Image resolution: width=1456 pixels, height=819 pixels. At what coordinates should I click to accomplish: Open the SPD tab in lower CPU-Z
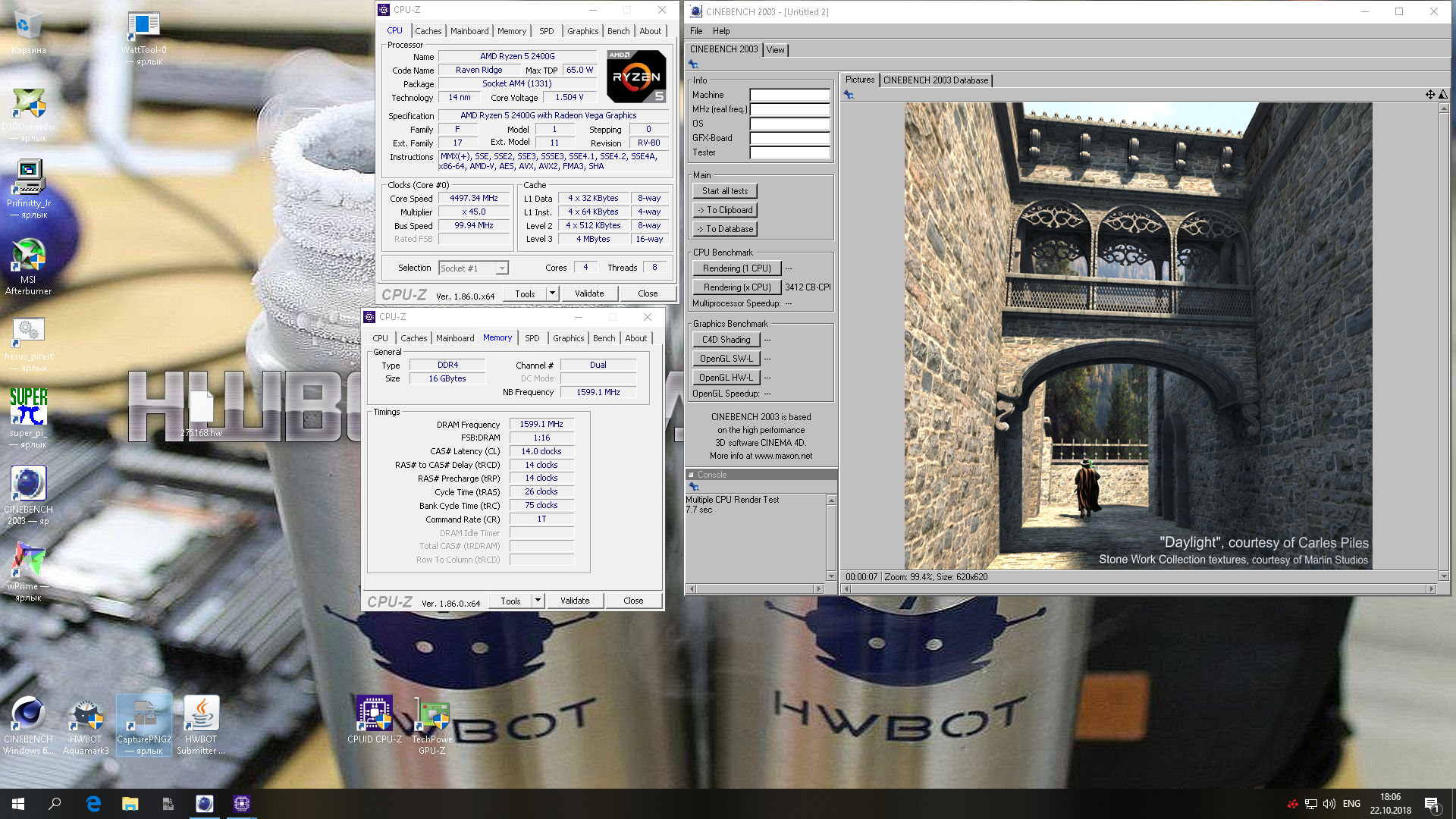pos(532,338)
